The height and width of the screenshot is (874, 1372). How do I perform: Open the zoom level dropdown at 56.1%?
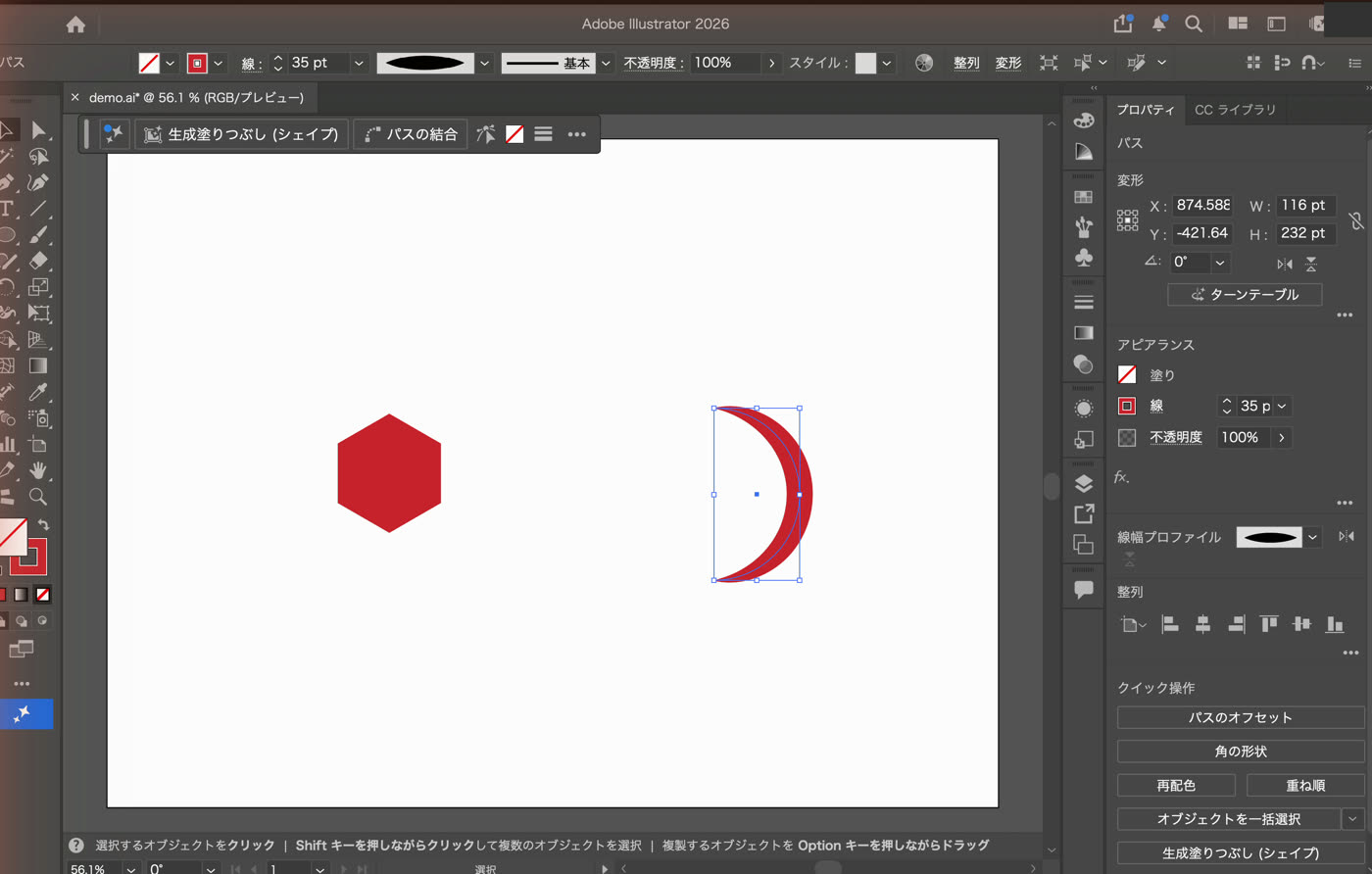point(130,868)
